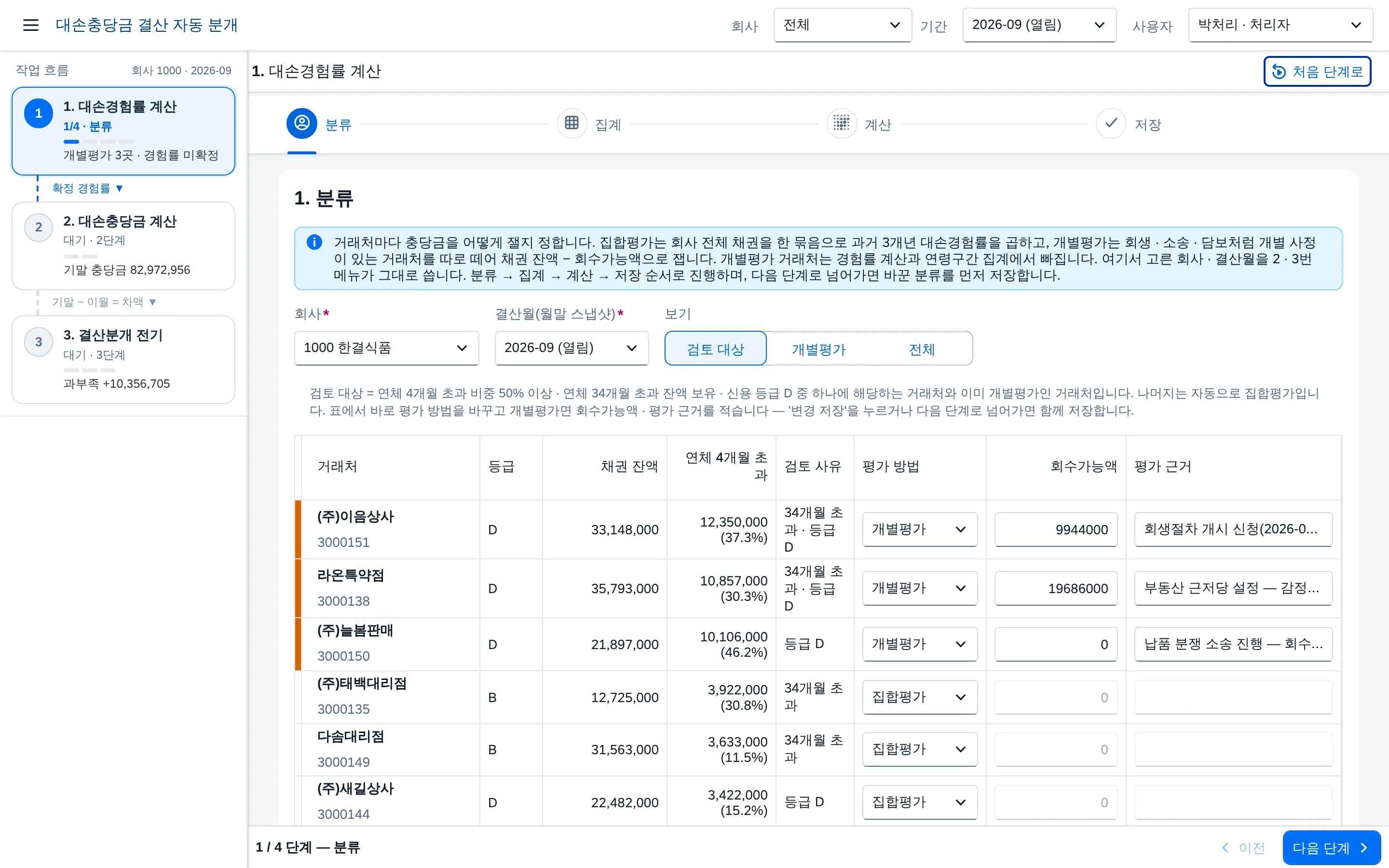Select the 검토 대상 view option
This screenshot has width=1389, height=868.
[715, 349]
